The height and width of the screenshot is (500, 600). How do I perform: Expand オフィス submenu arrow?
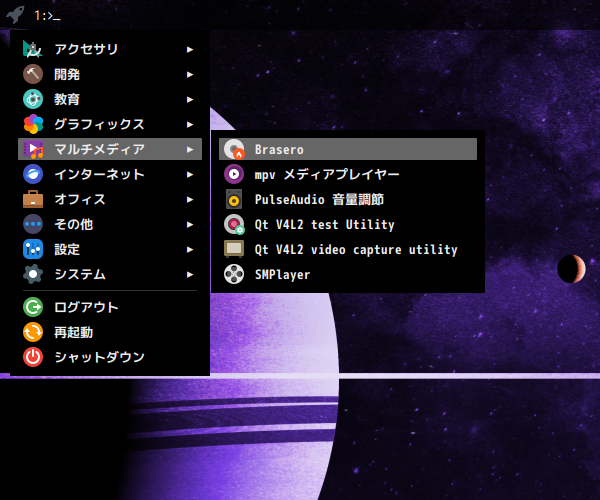point(190,199)
